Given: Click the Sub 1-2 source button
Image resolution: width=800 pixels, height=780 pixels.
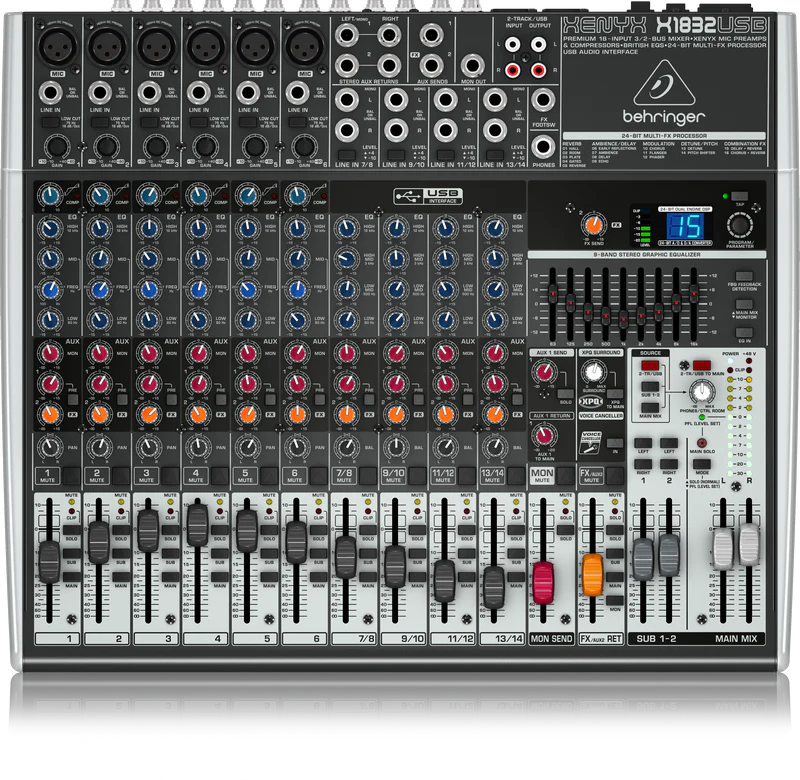Looking at the screenshot, I should click(650, 387).
